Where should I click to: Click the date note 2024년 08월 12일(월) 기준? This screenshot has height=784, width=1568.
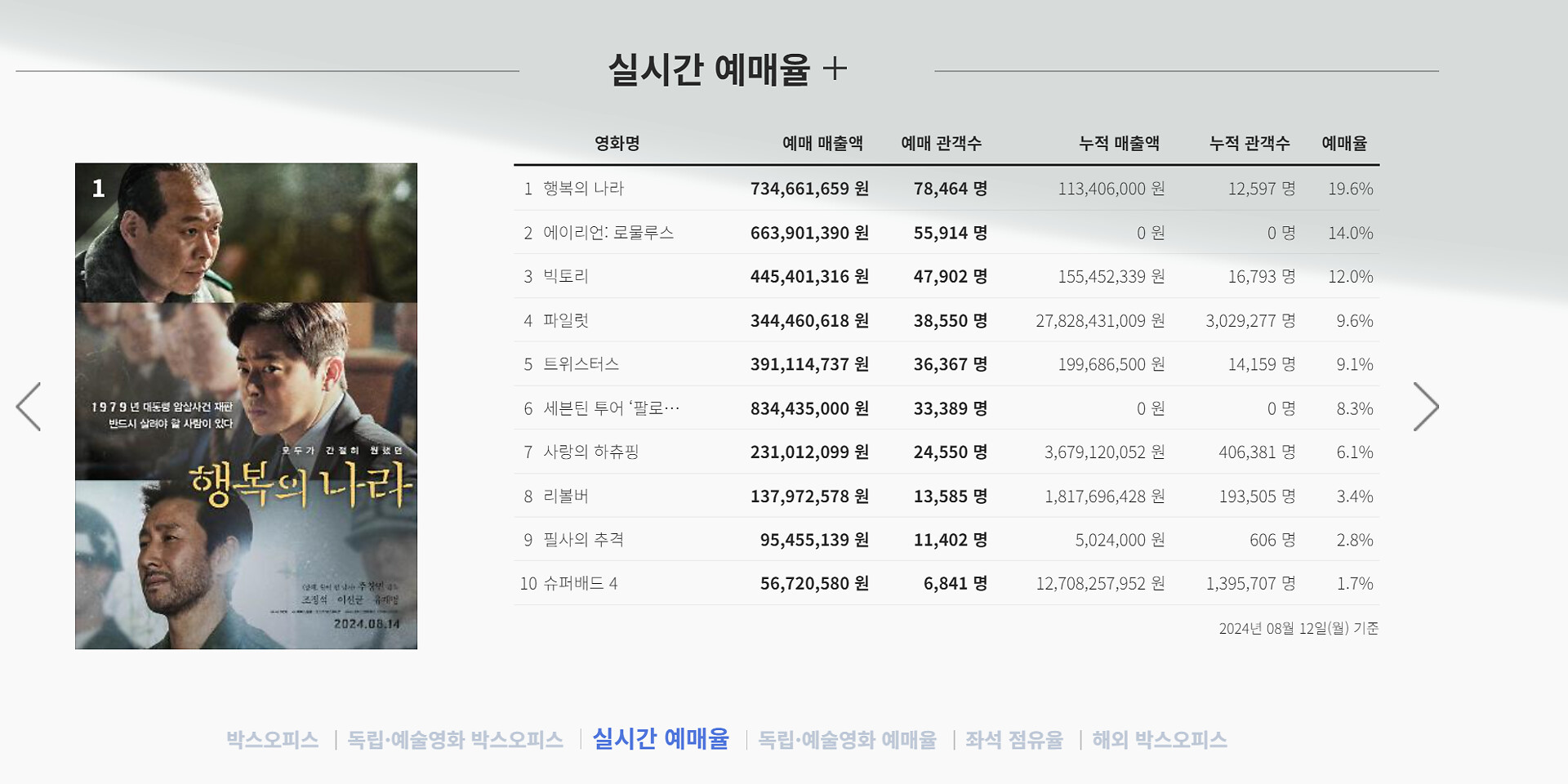(1298, 628)
